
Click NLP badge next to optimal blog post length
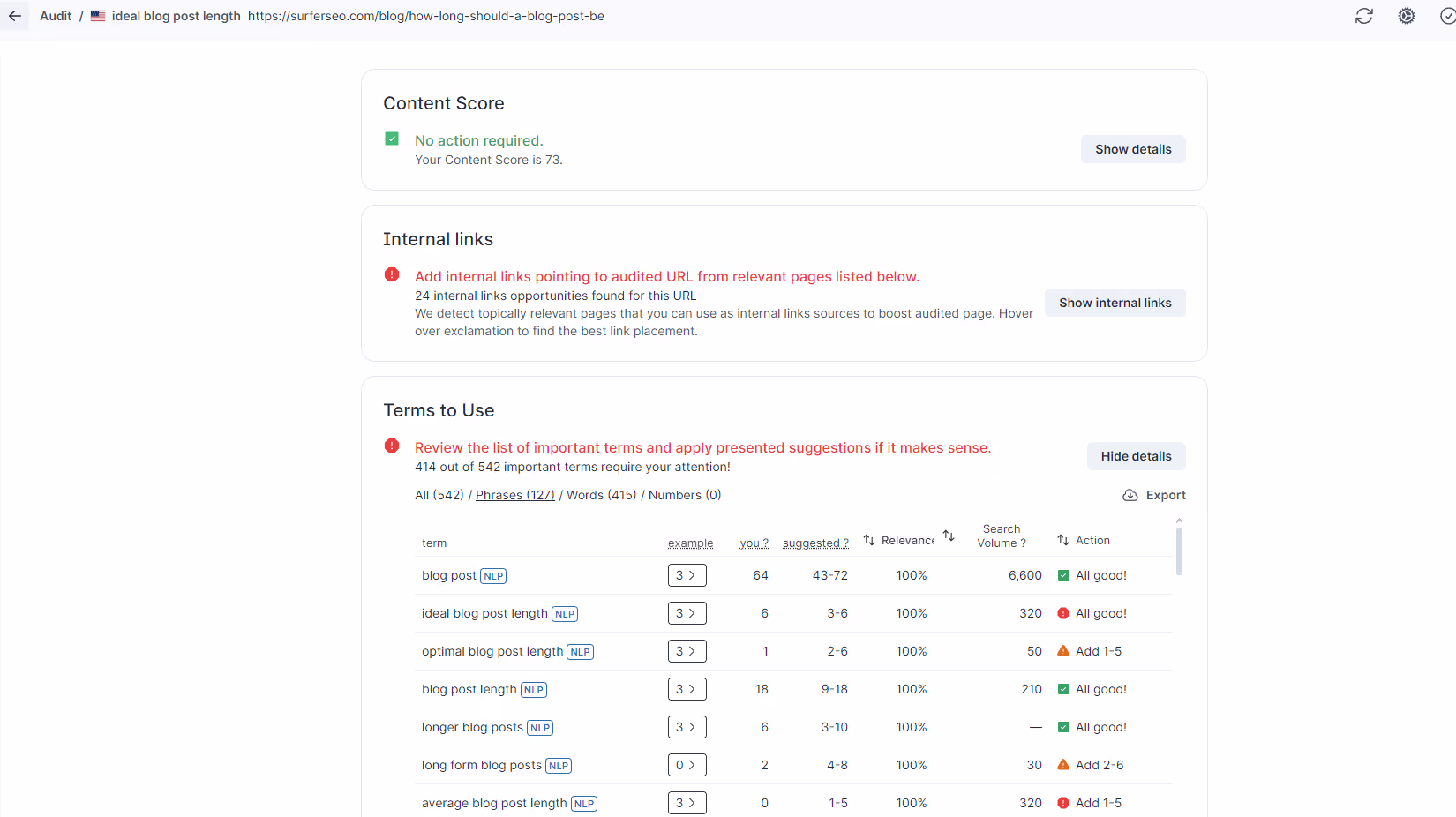[580, 652]
